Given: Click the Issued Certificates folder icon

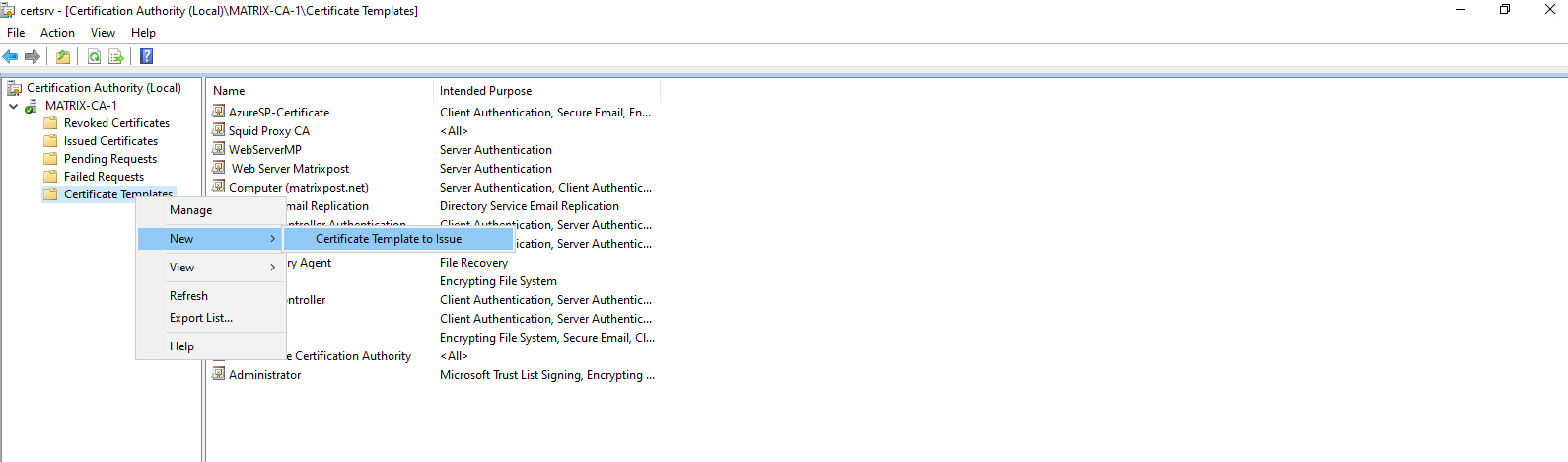Looking at the screenshot, I should pos(50,141).
